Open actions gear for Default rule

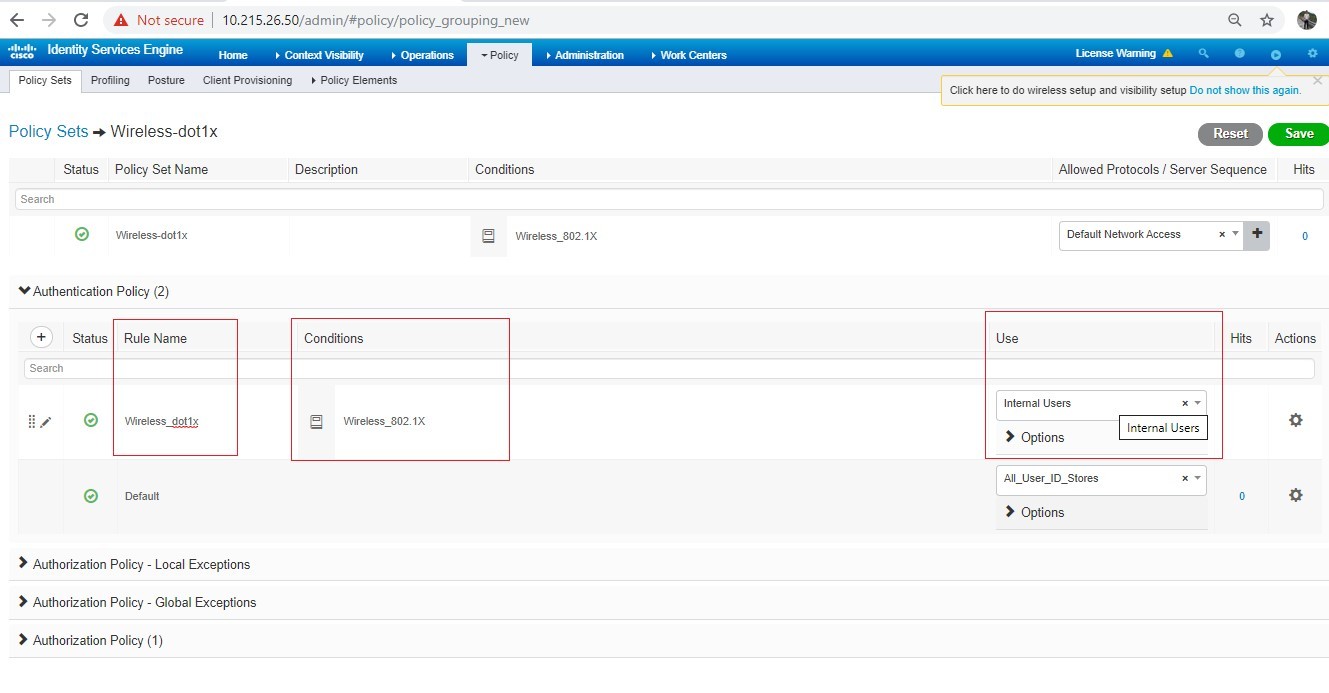pyautogui.click(x=1296, y=495)
